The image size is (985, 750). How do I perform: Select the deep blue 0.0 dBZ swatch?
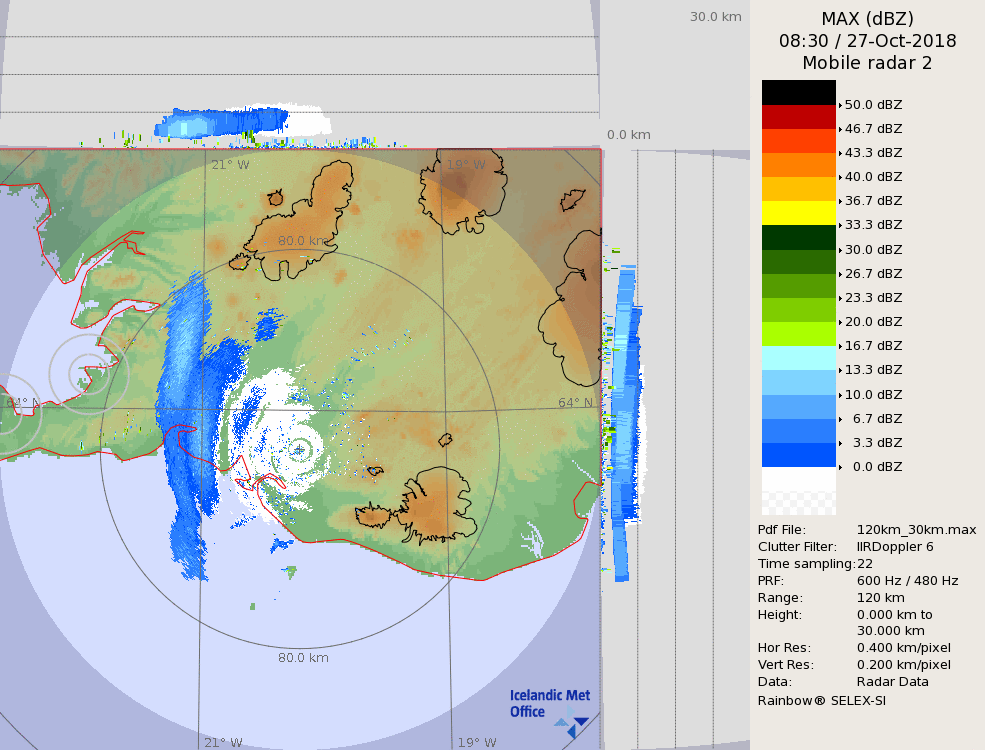(x=798, y=455)
